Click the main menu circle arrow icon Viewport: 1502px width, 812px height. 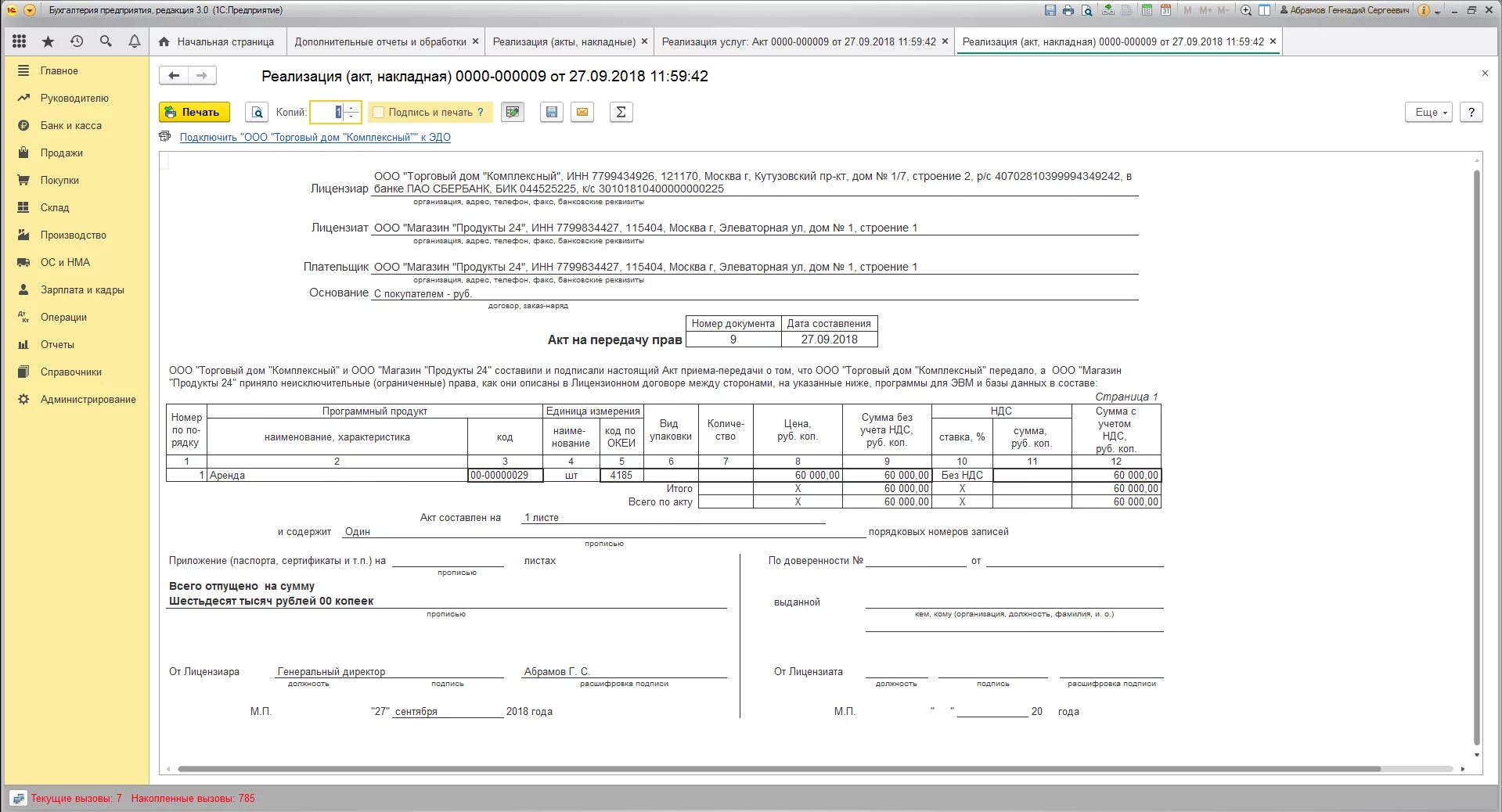[30, 10]
